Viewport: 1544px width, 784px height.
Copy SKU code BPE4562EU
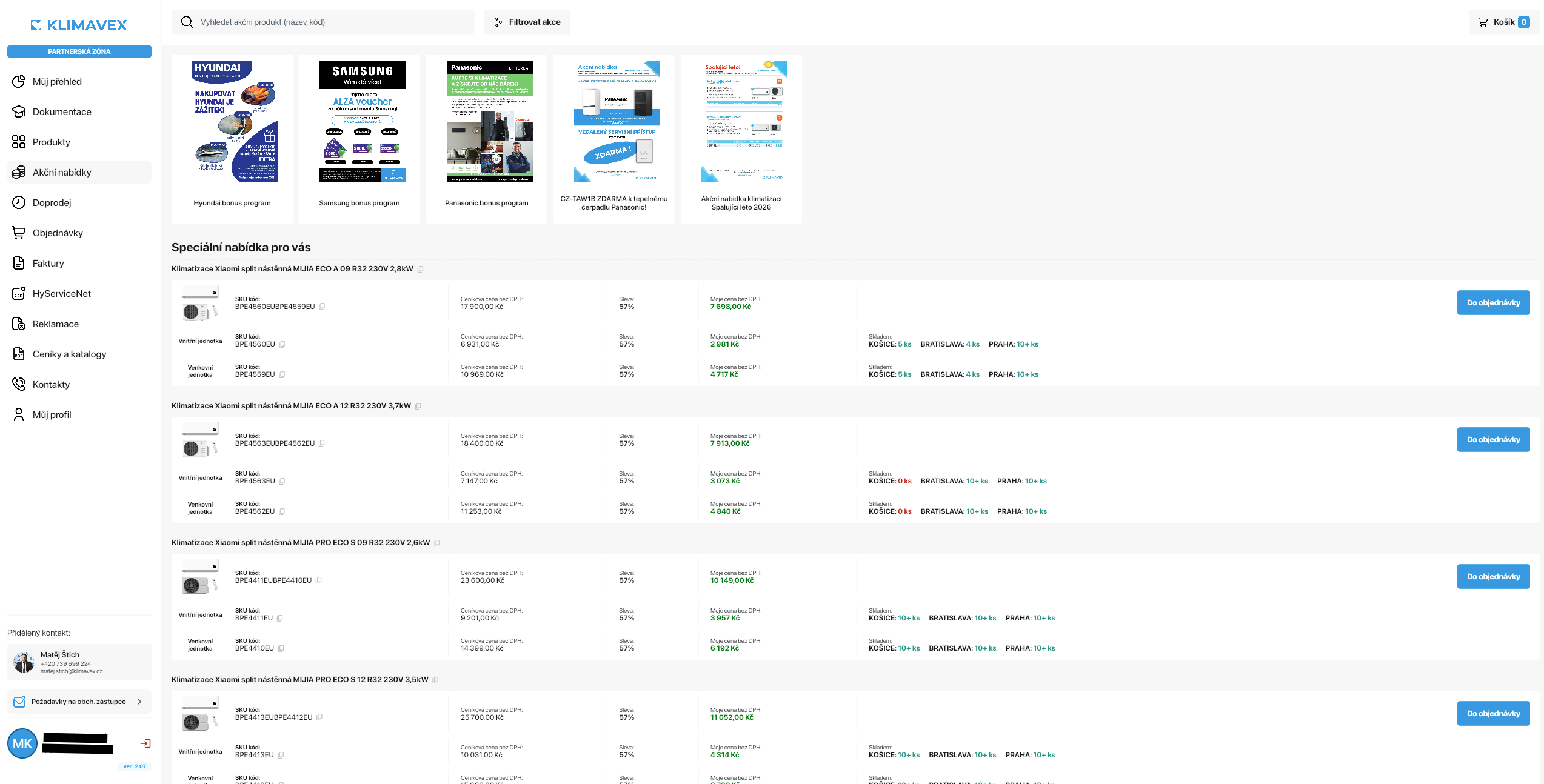(x=282, y=511)
